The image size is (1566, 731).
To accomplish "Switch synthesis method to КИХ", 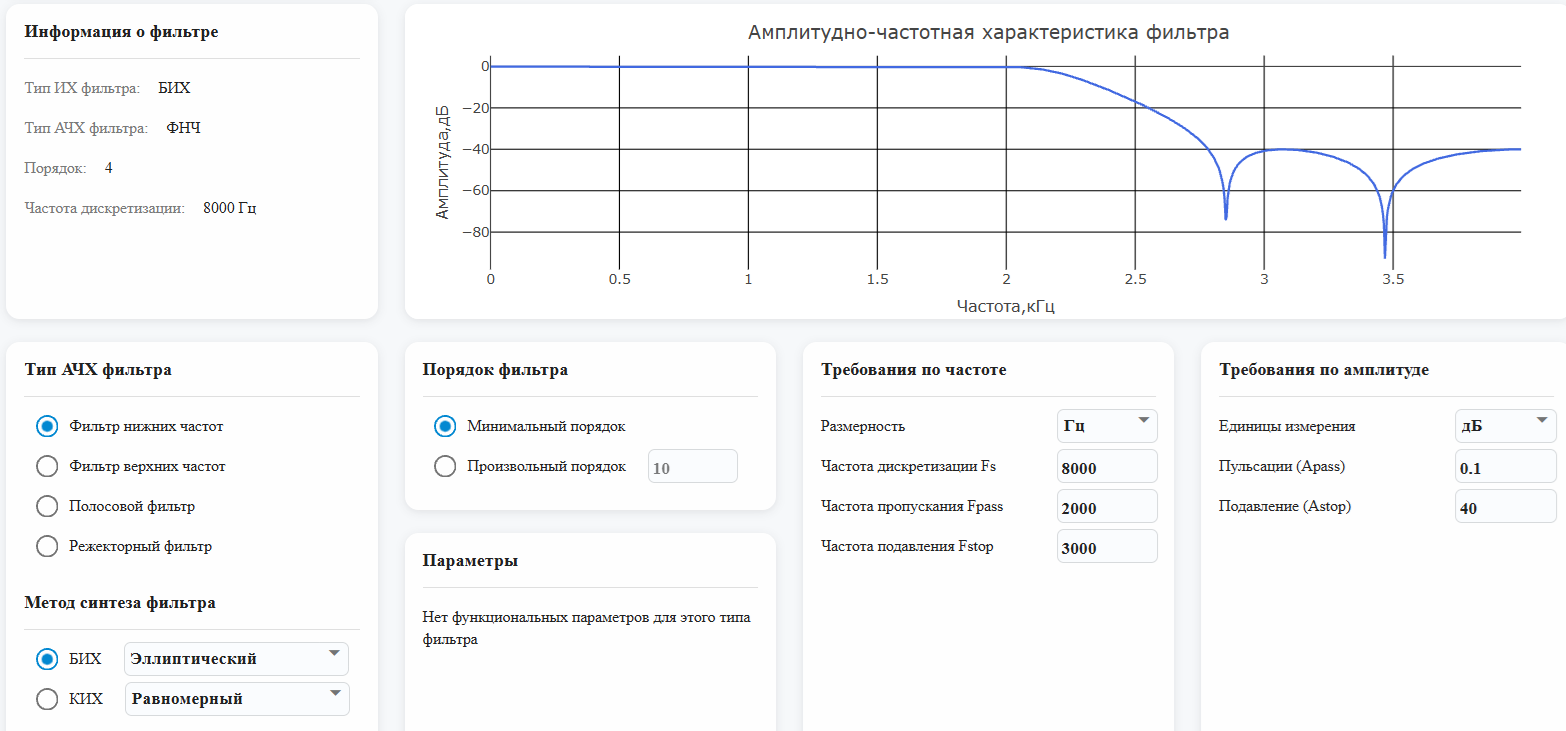I will [x=47, y=699].
